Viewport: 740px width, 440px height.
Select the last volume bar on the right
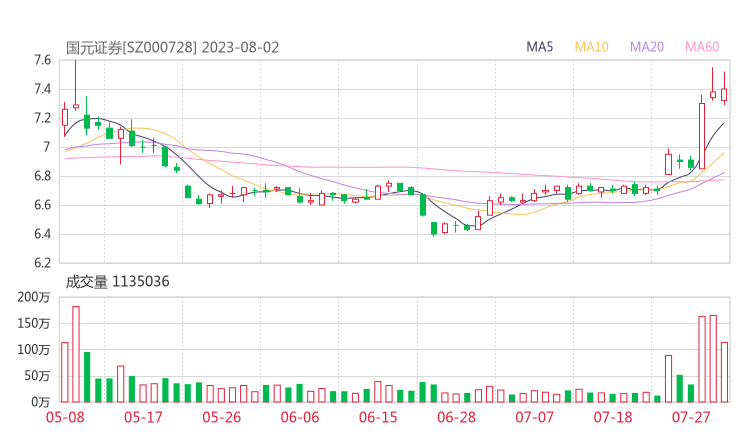click(724, 372)
